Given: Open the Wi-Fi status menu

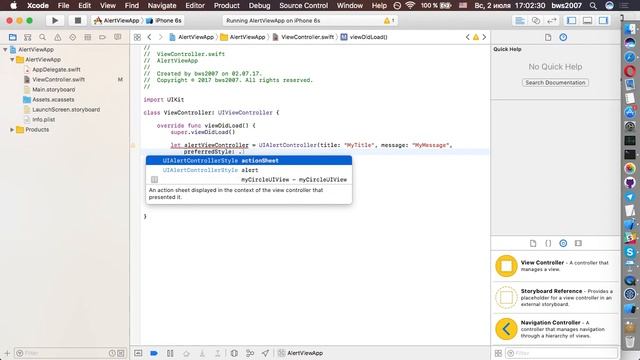Looking at the screenshot, I should (410, 6).
